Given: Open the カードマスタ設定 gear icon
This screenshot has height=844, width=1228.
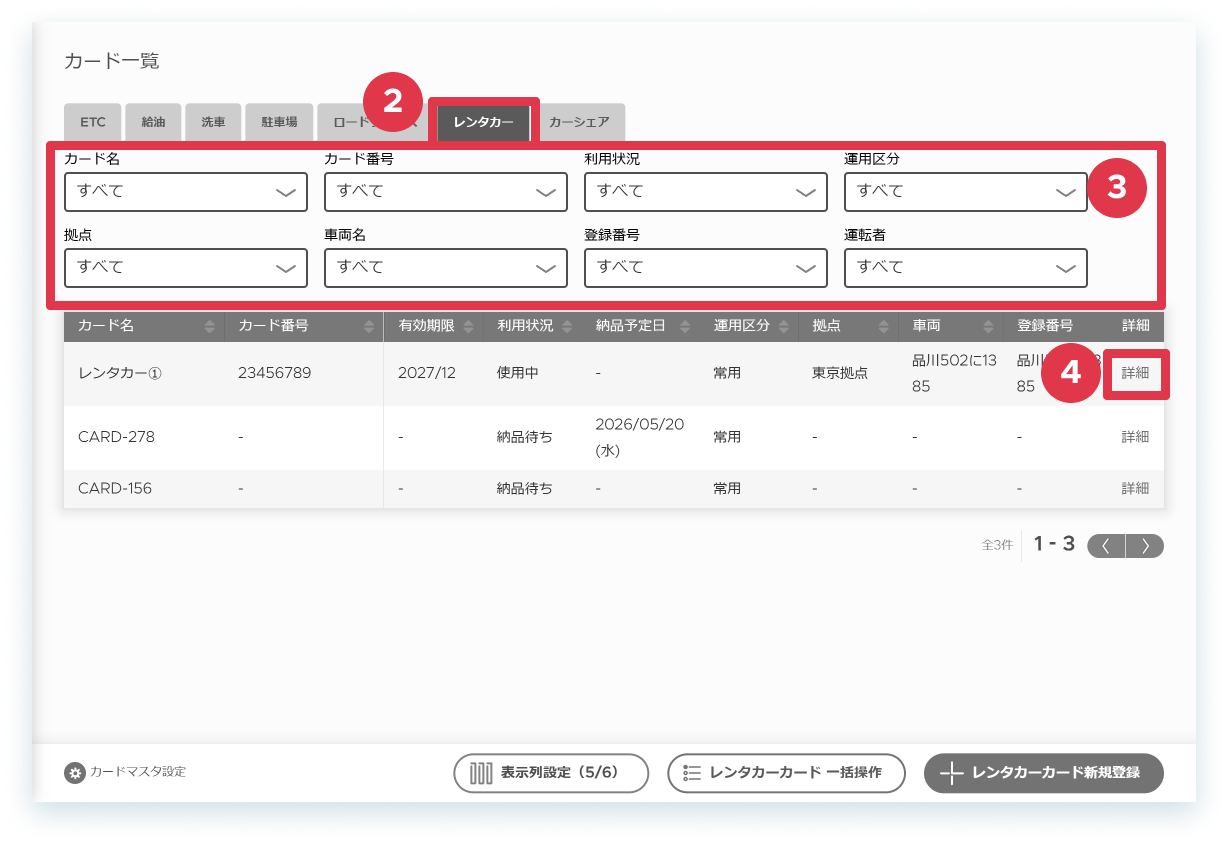Looking at the screenshot, I should [74, 773].
